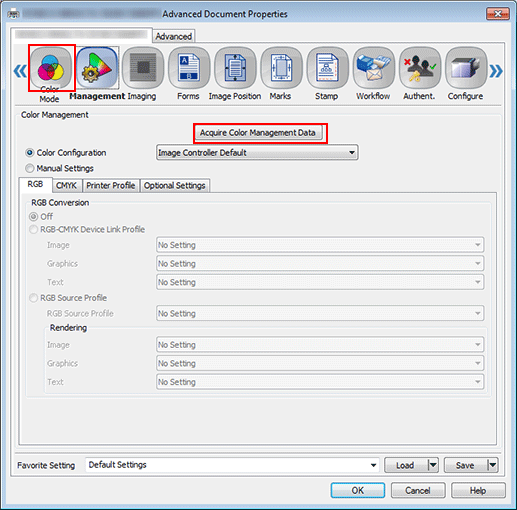
Task: Switch to the CMYK tab
Action: [x=66, y=186]
